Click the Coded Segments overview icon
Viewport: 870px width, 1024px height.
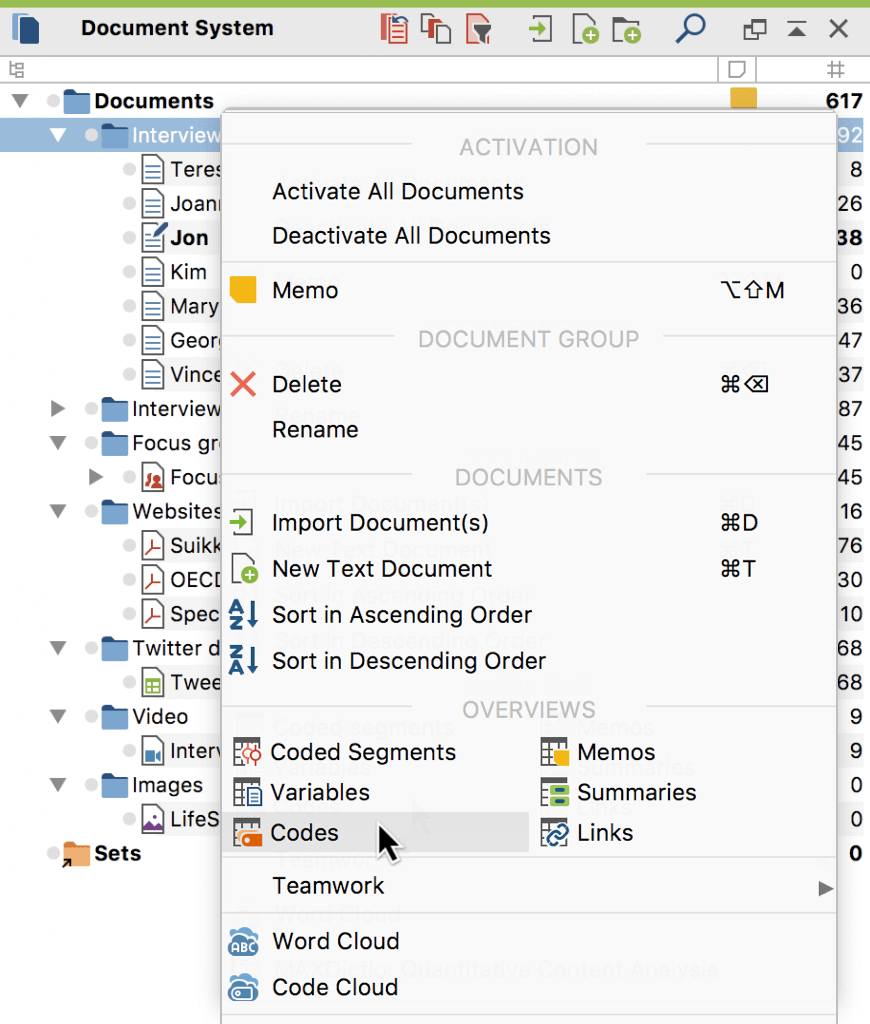coord(247,752)
